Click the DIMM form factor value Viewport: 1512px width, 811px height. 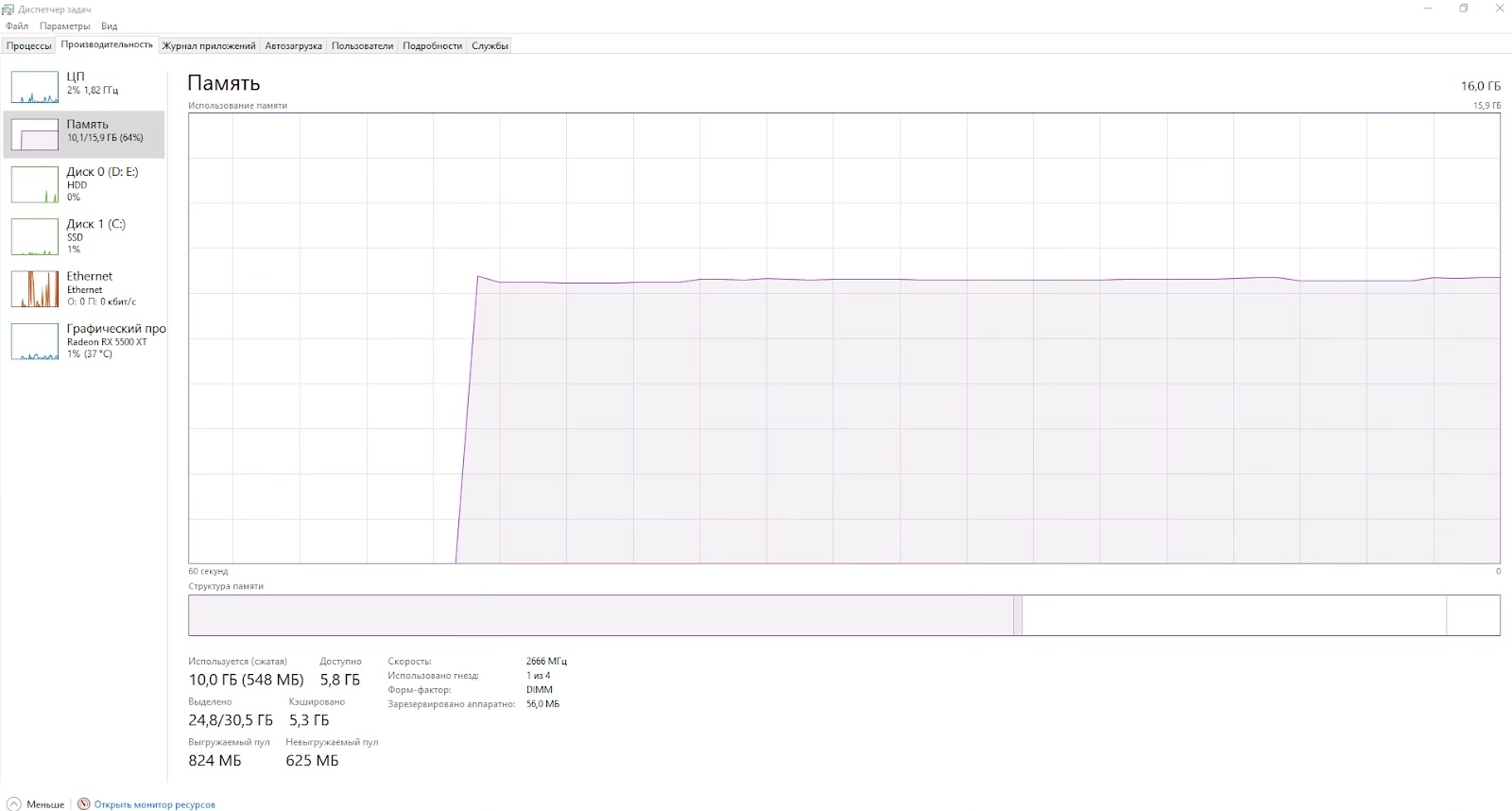pos(540,690)
